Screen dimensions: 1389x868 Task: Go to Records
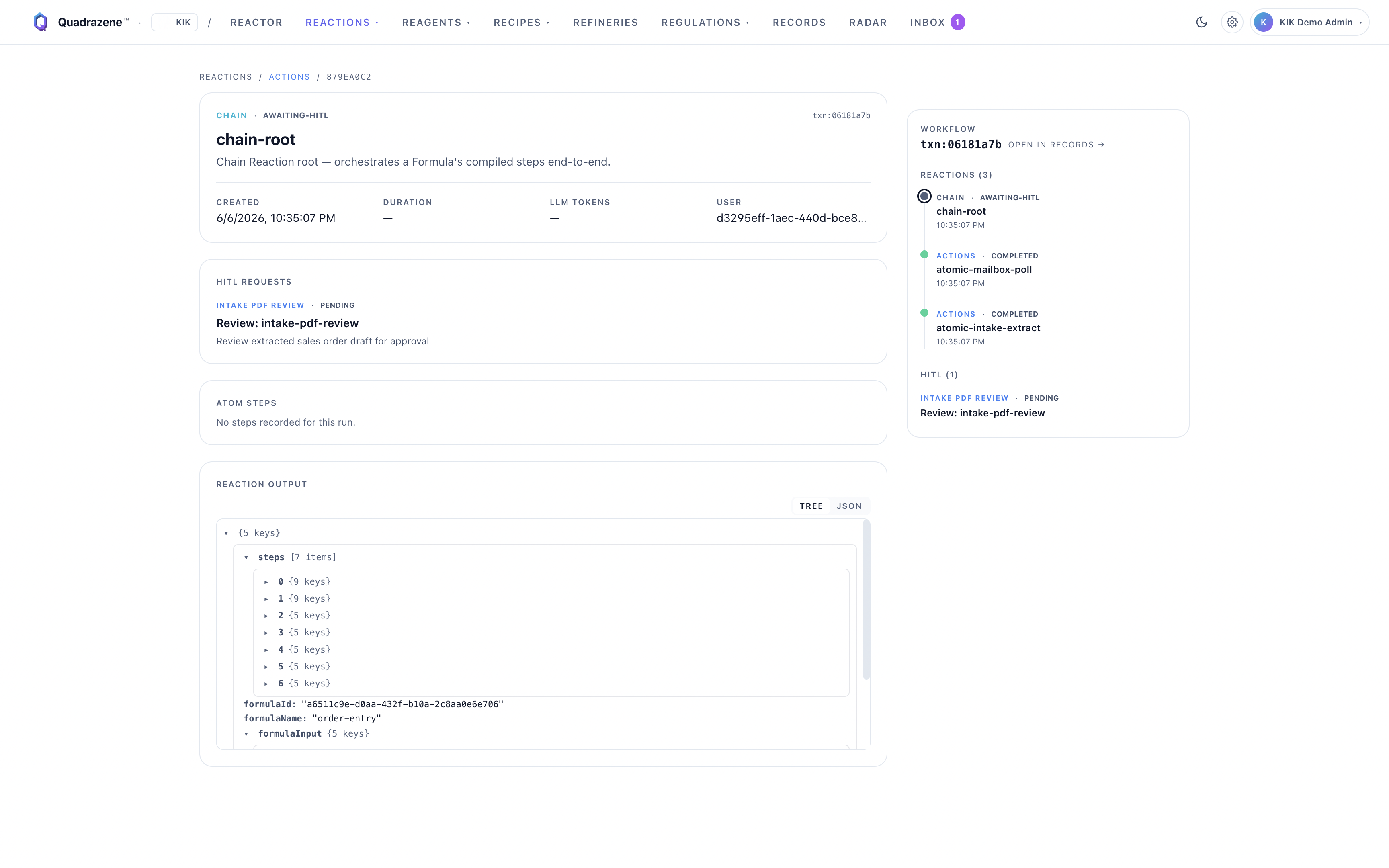(799, 23)
